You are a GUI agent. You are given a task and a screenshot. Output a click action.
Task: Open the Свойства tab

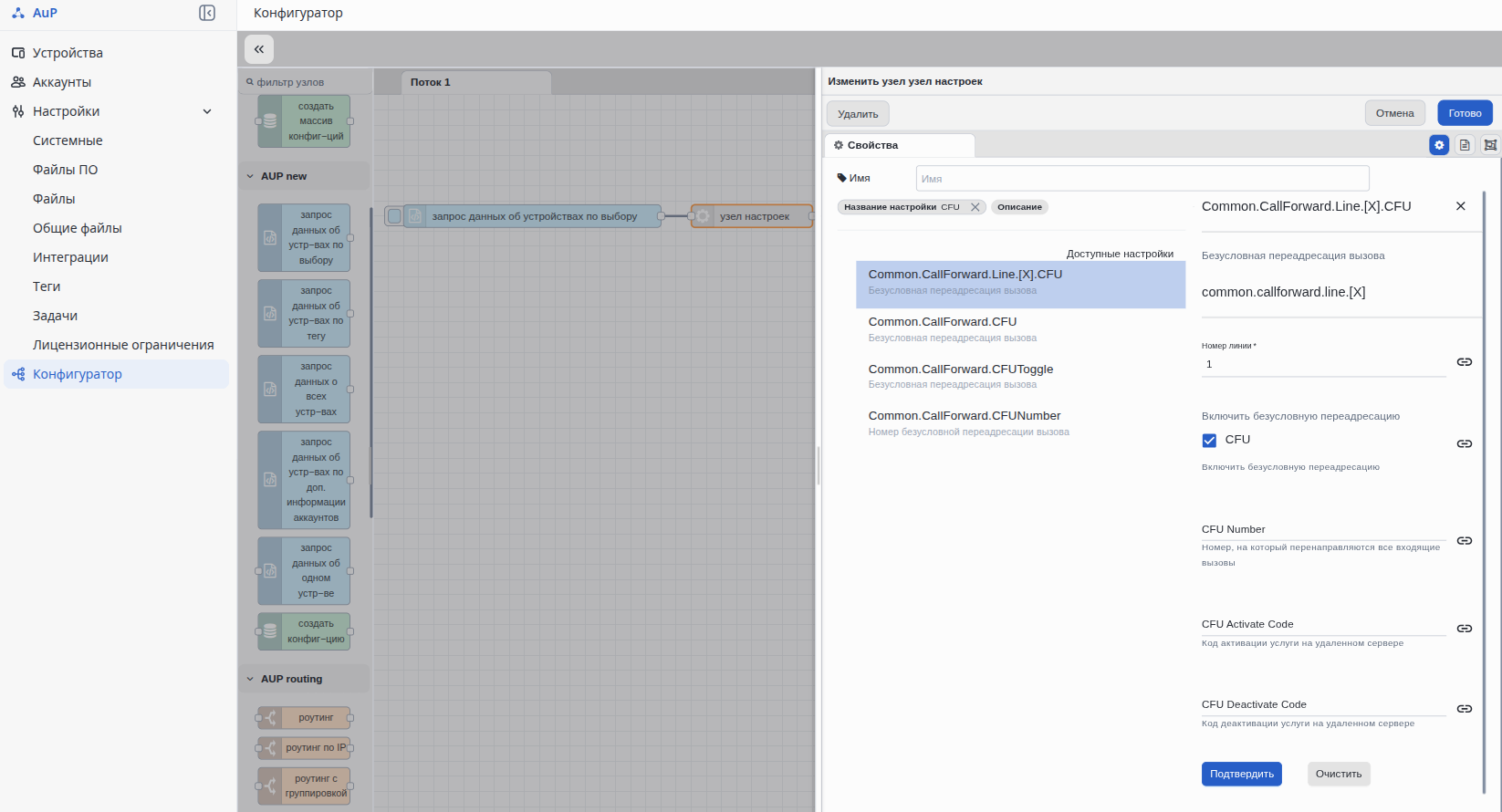point(900,145)
